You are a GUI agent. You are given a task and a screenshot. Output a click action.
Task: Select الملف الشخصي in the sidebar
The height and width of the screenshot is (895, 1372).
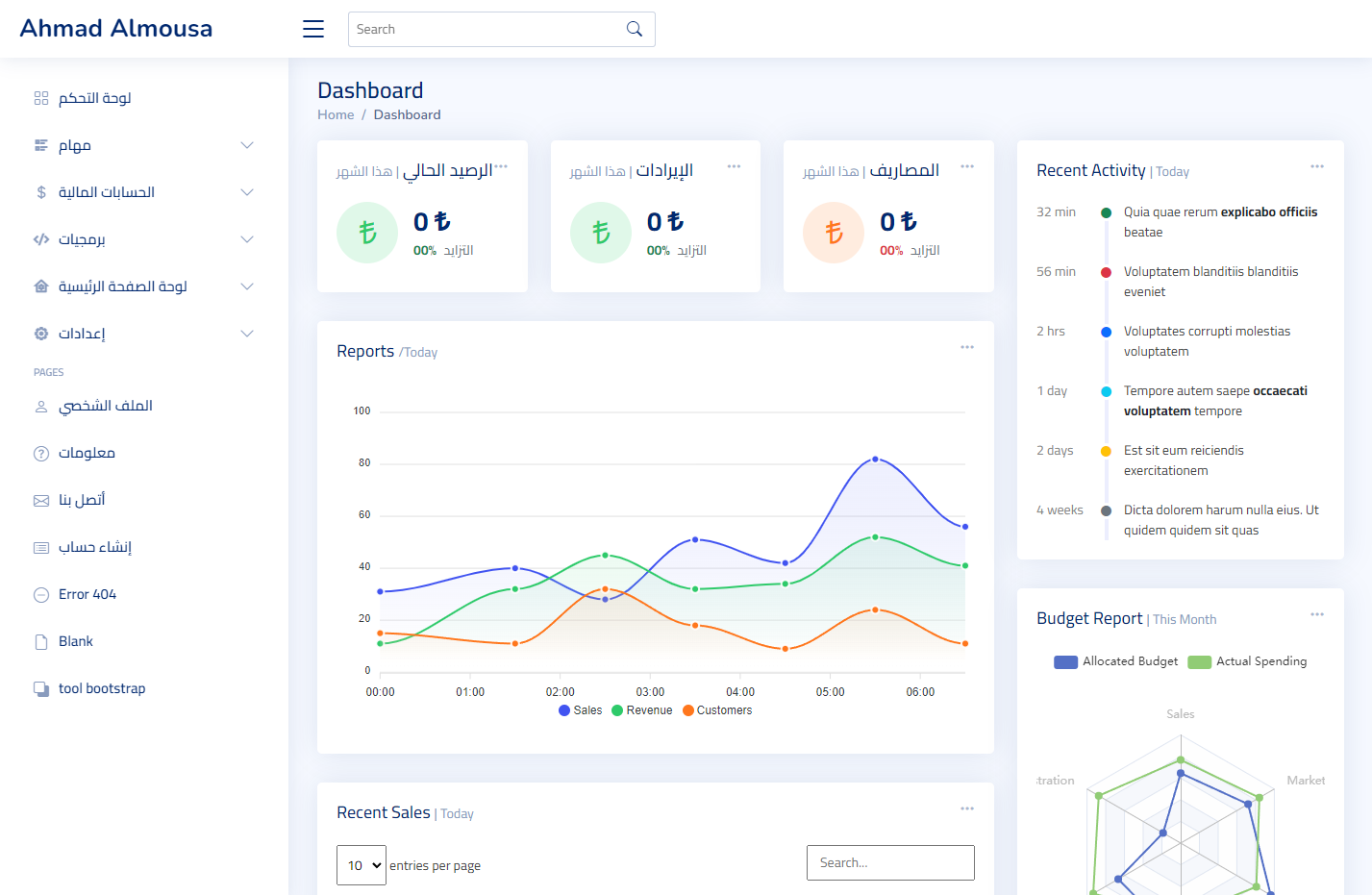(106, 406)
